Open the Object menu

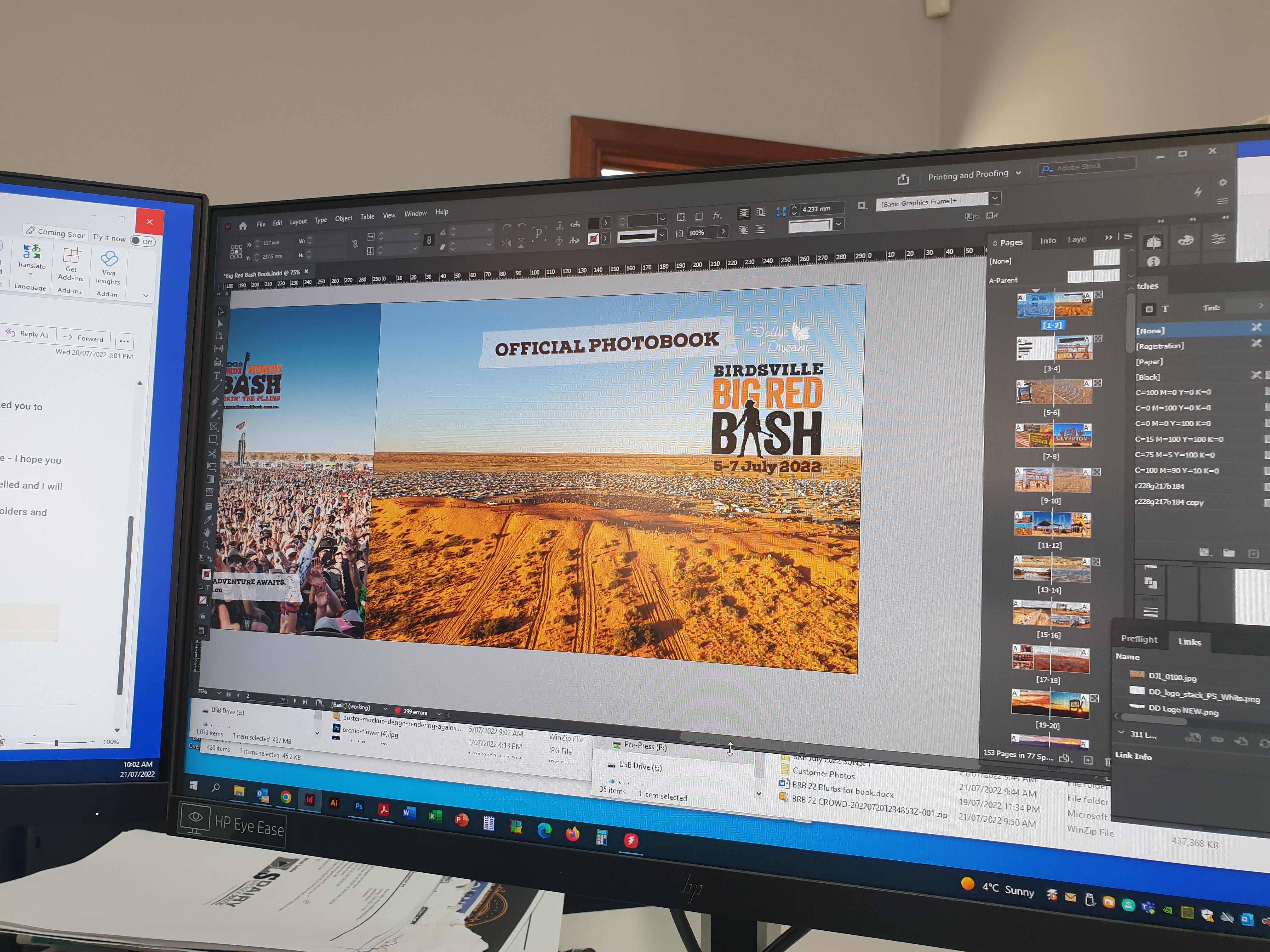pos(343,218)
